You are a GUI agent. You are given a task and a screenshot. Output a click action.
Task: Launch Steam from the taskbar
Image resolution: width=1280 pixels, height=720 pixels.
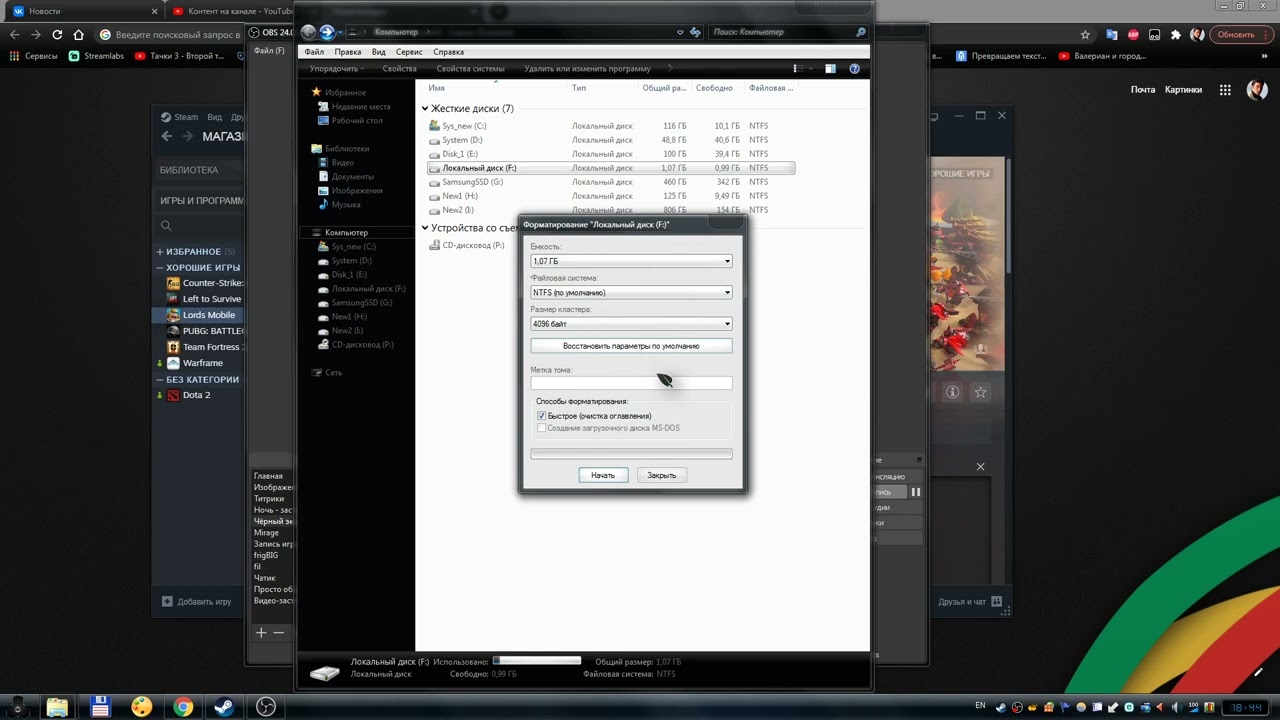point(222,707)
